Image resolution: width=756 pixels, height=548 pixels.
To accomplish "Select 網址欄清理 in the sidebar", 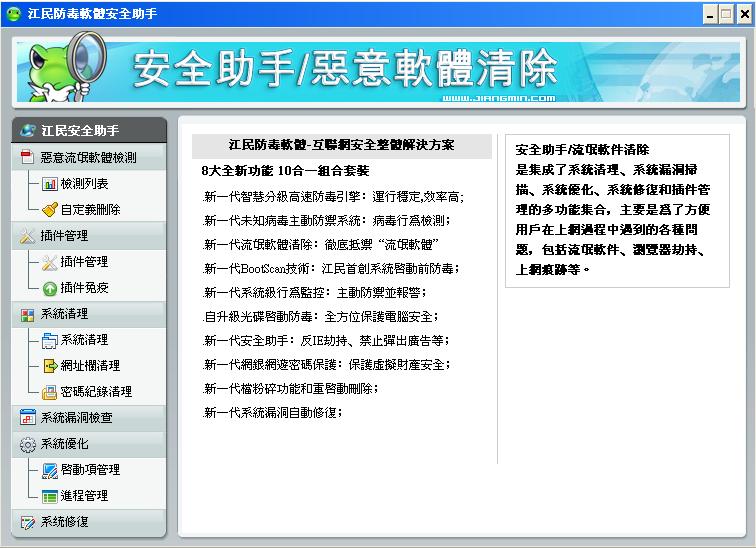I will [90, 366].
